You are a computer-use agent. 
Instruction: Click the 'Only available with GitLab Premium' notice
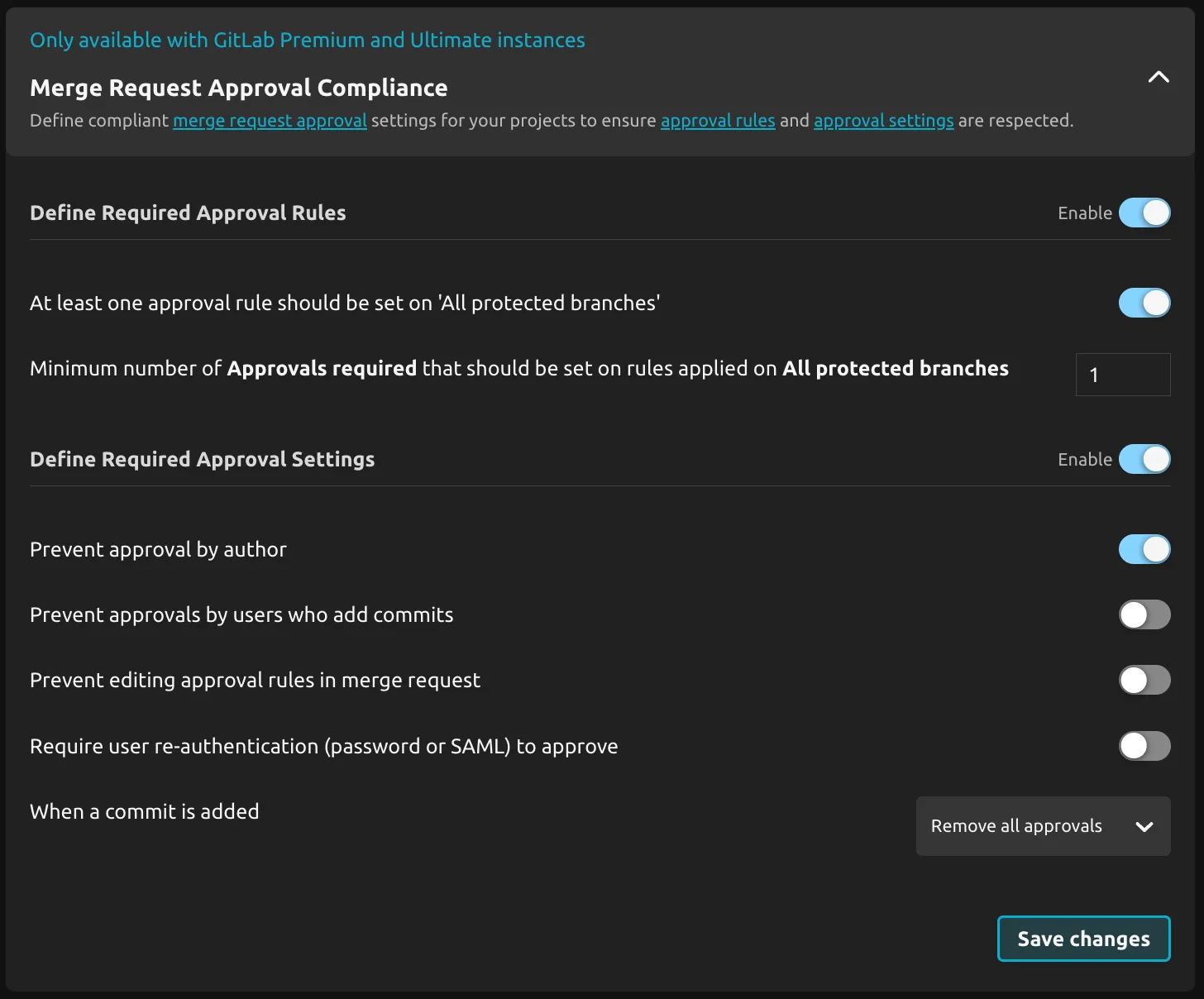click(307, 40)
